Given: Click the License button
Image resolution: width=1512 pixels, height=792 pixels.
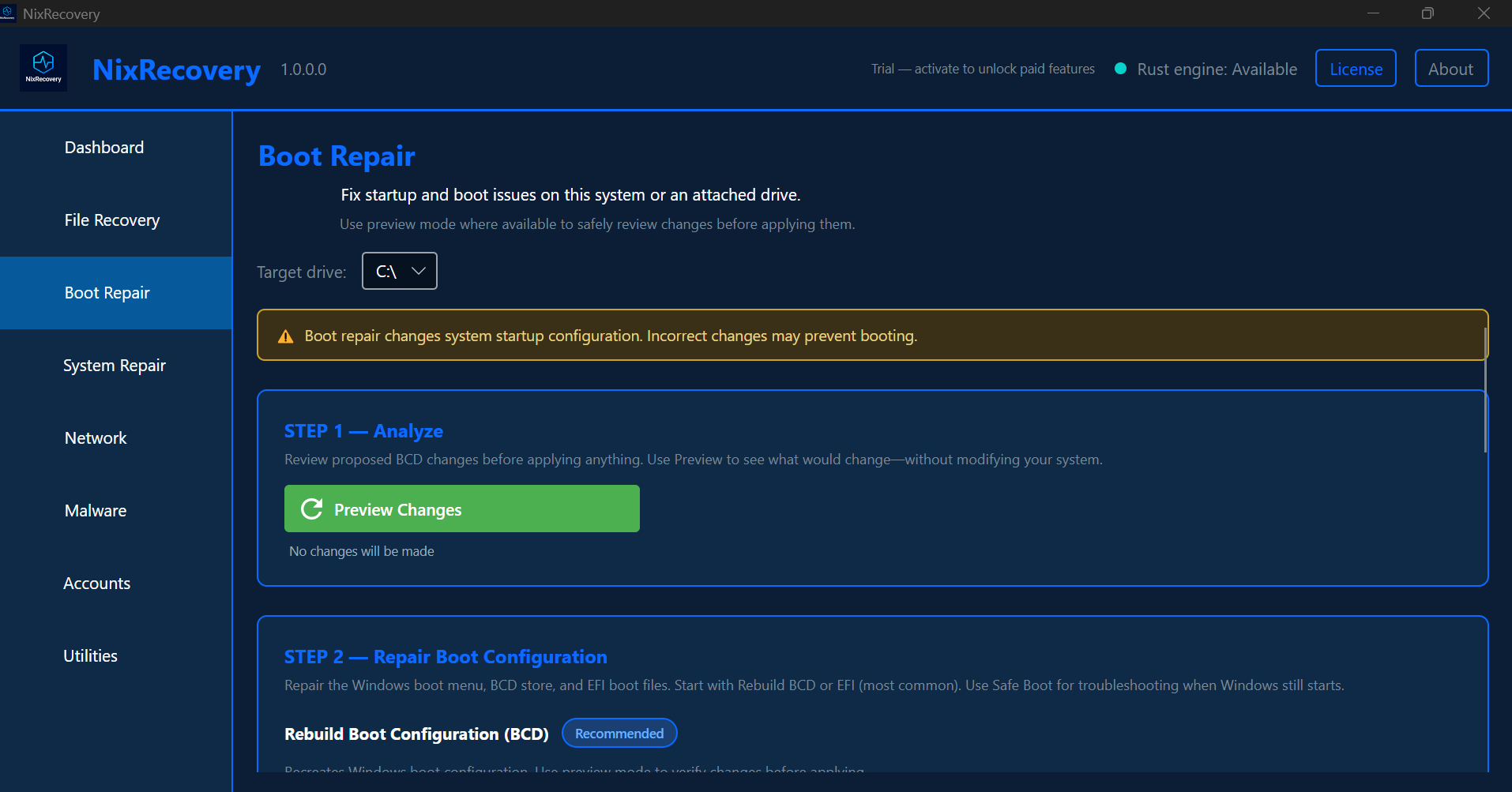Looking at the screenshot, I should pyautogui.click(x=1356, y=69).
